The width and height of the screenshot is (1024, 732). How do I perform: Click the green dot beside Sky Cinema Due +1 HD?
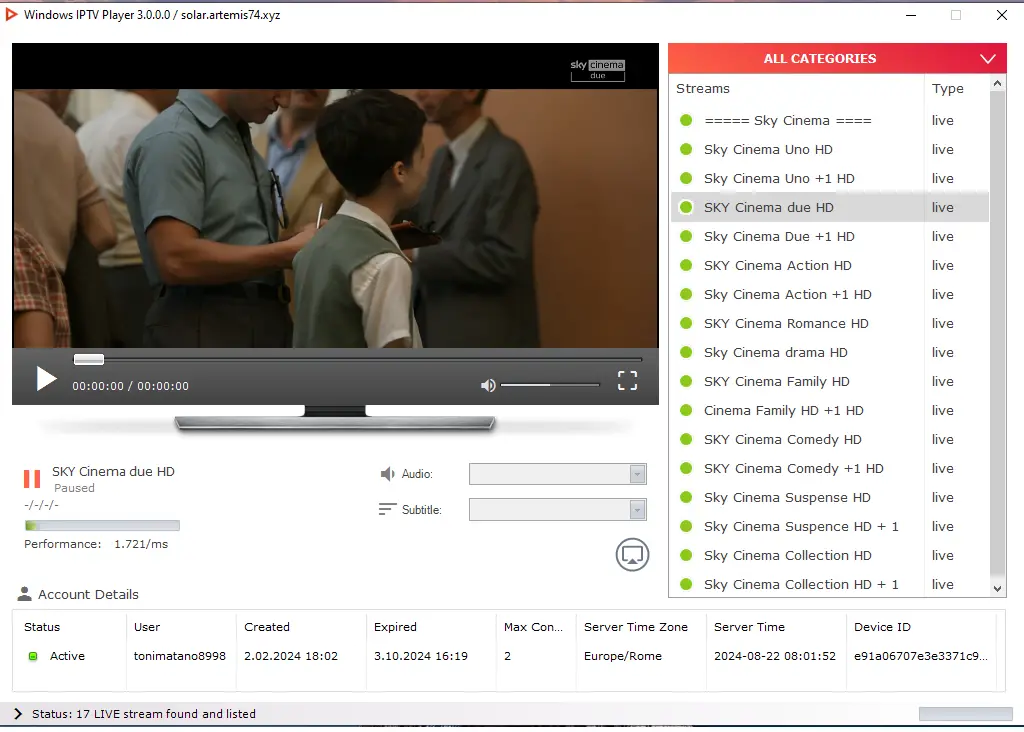click(x=686, y=236)
